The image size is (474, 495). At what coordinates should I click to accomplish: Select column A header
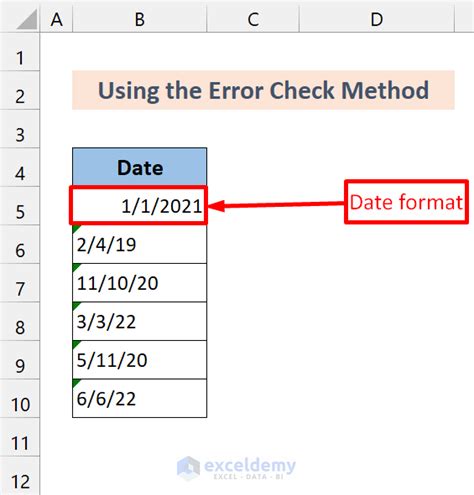pyautogui.click(x=56, y=19)
